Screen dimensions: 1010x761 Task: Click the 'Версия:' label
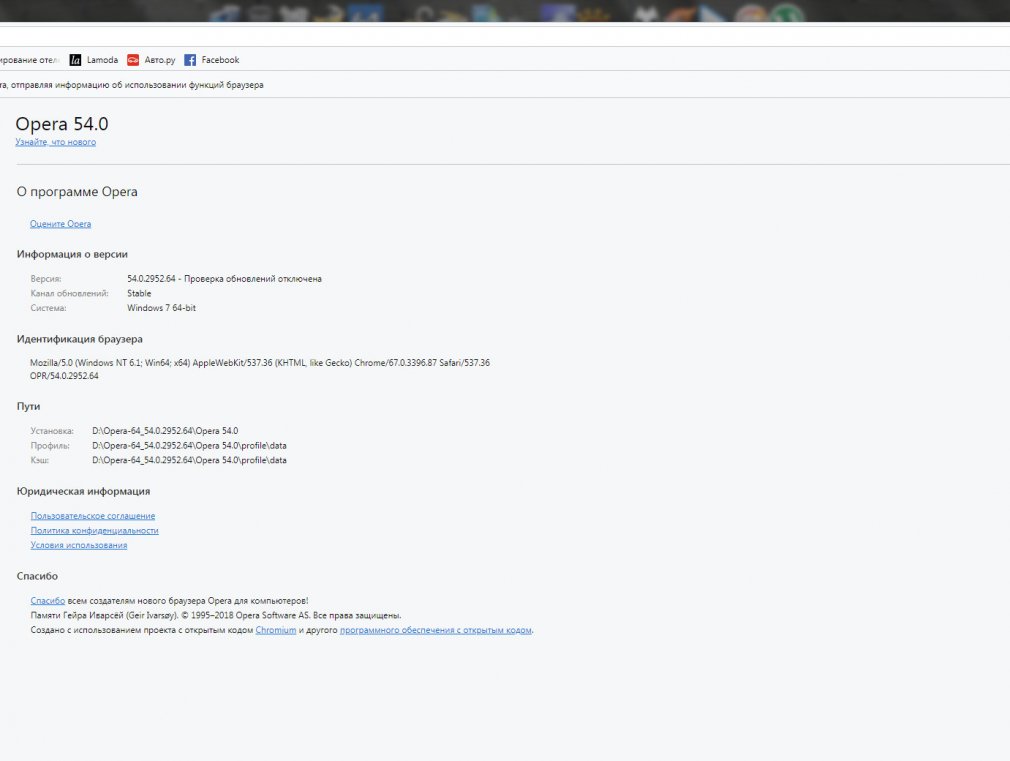pyautogui.click(x=46, y=279)
